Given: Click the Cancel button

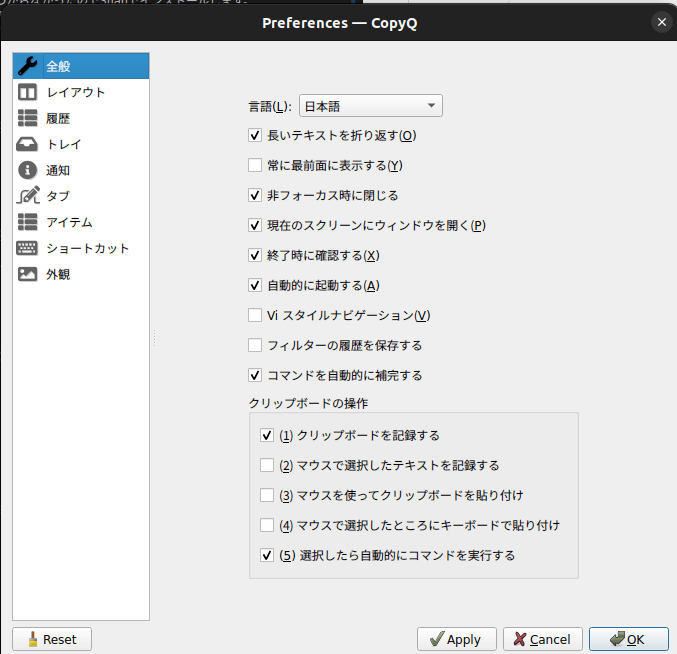Looking at the screenshot, I should click(543, 639).
